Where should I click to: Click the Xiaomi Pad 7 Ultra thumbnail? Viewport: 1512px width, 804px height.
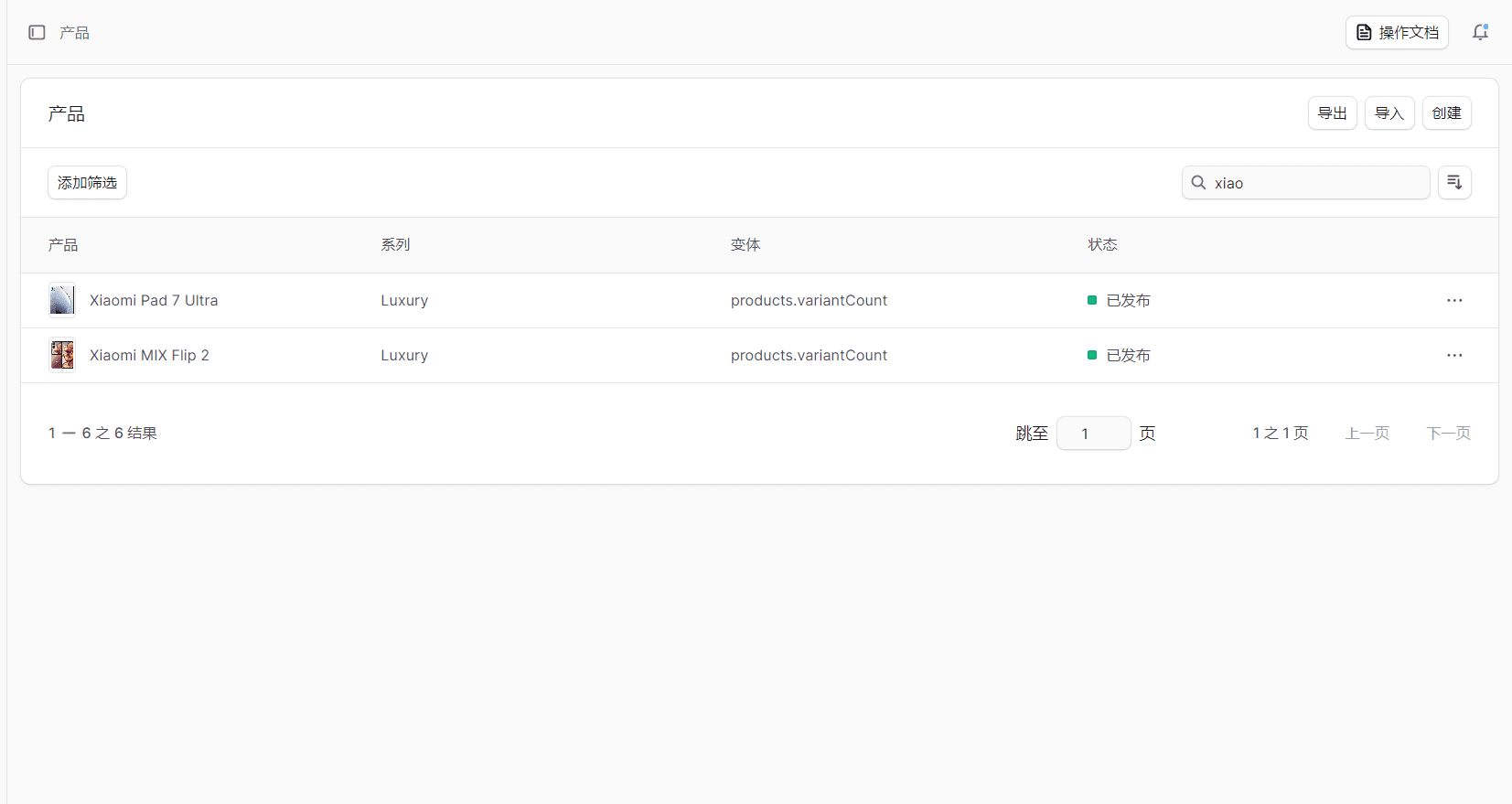62,301
